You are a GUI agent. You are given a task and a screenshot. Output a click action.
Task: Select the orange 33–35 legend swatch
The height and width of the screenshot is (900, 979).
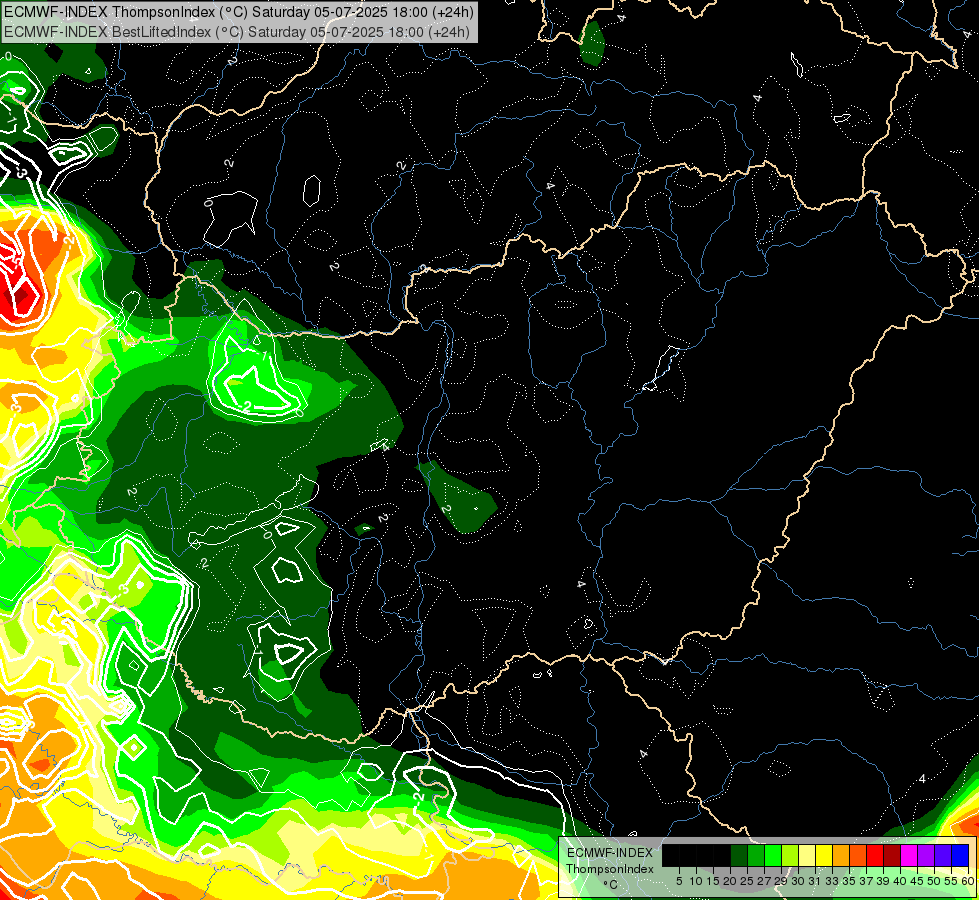[841, 856]
